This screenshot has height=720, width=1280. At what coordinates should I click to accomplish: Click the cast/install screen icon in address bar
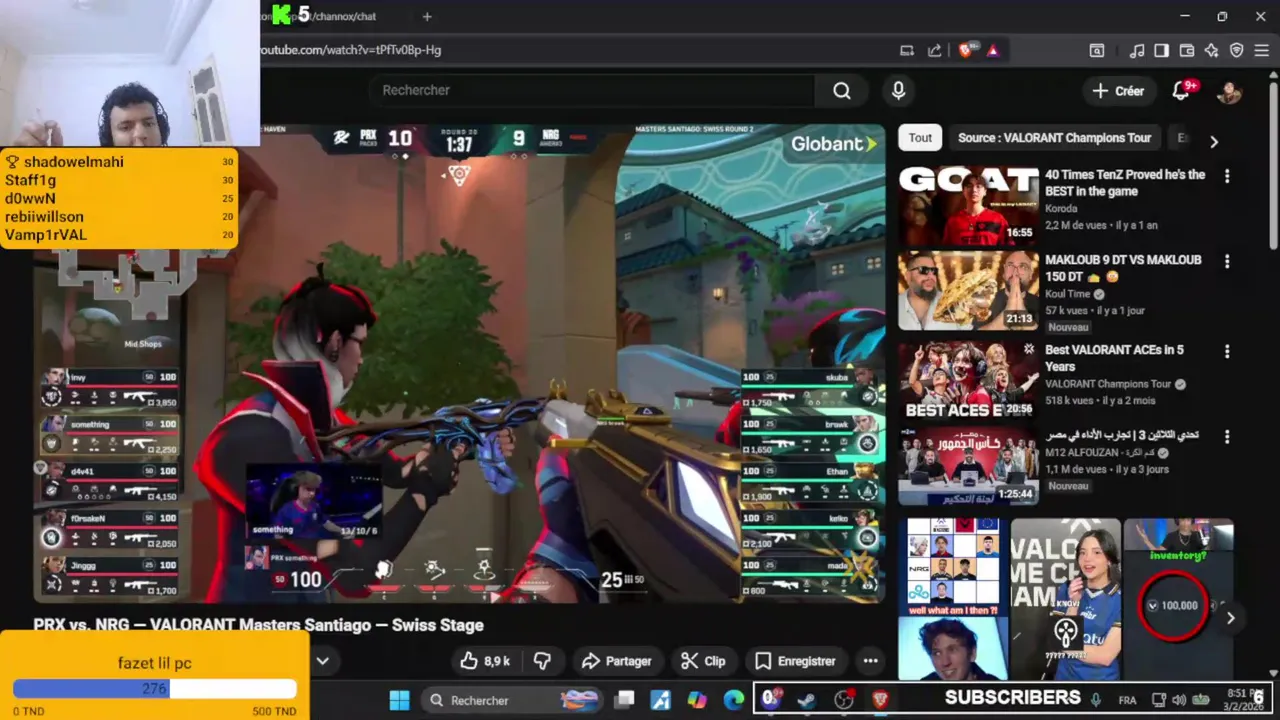point(907,50)
